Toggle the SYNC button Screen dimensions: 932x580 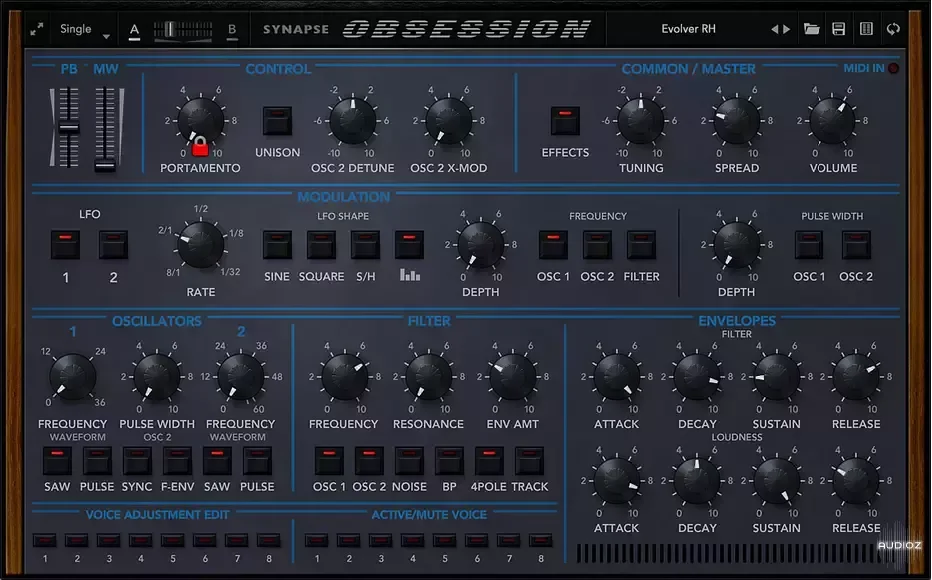137,461
